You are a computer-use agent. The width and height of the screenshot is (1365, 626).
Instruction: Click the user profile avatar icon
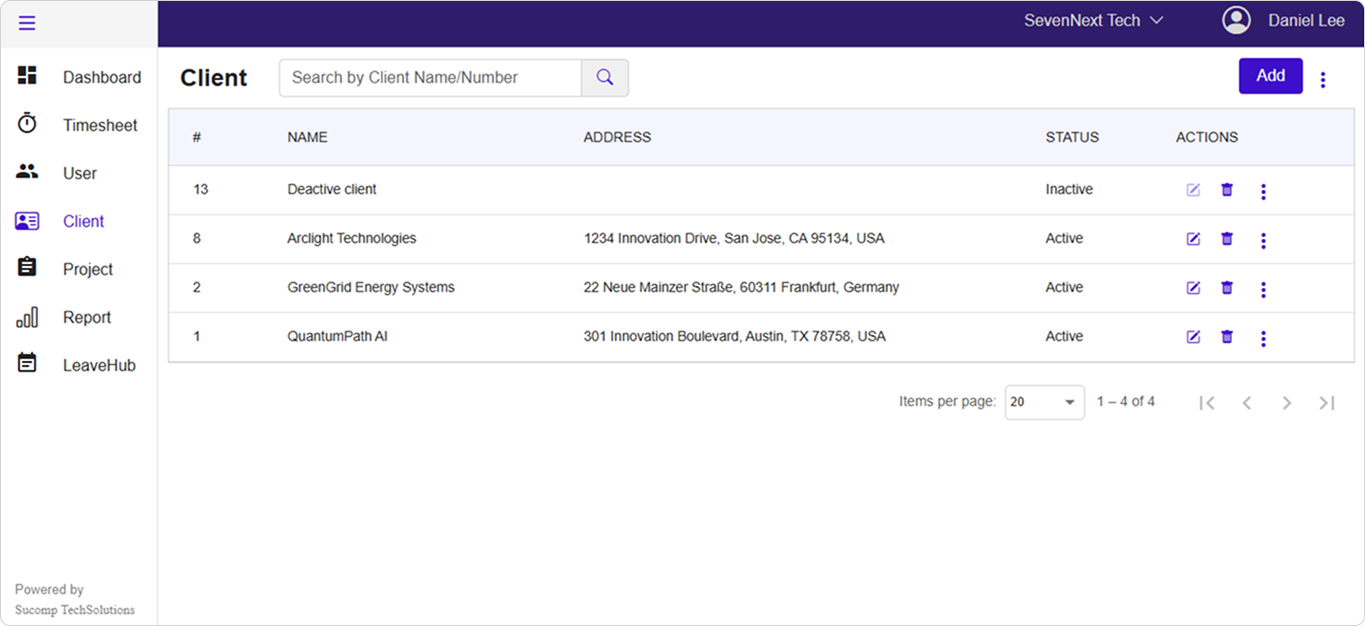point(1237,21)
